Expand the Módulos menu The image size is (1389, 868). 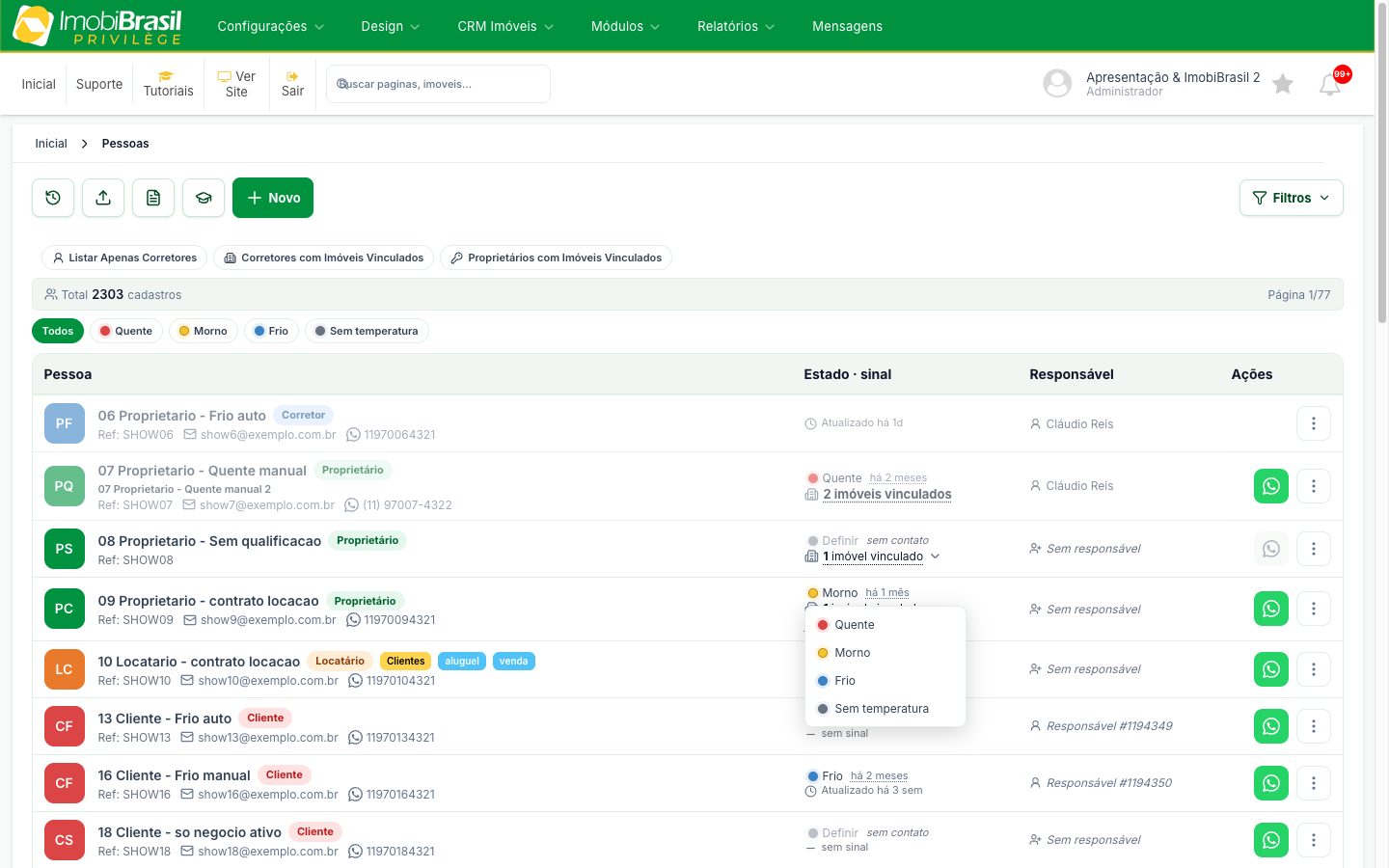click(x=625, y=26)
